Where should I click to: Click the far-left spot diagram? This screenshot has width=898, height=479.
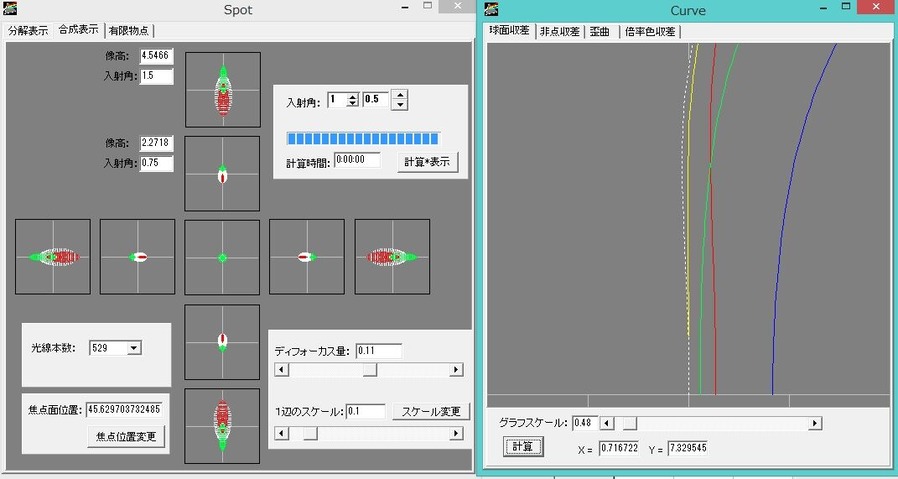click(53, 257)
